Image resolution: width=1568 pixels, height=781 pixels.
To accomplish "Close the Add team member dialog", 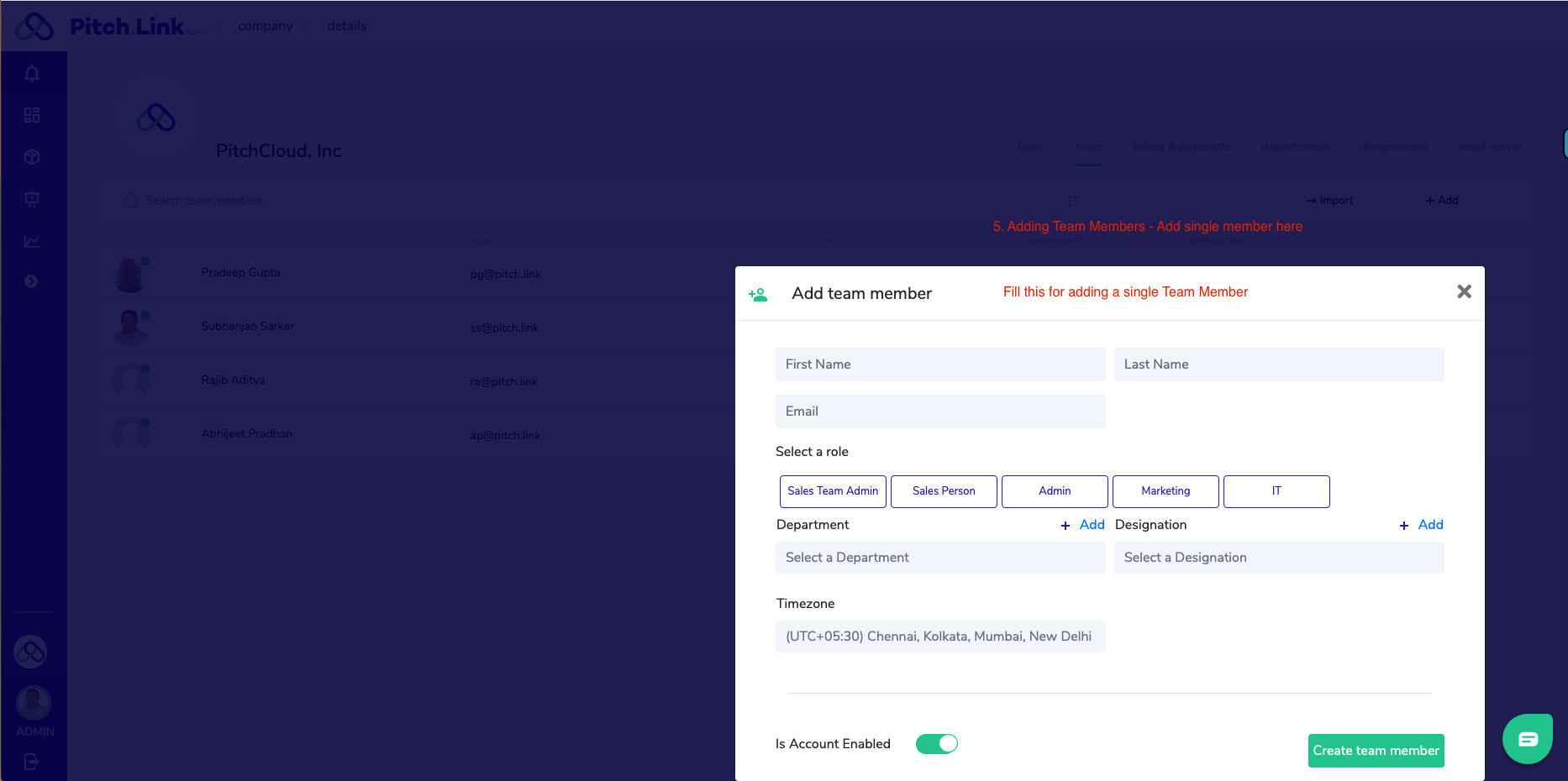I will pyautogui.click(x=1464, y=291).
